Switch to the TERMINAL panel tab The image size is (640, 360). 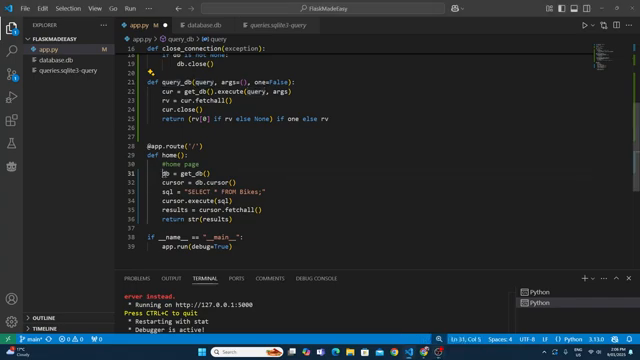click(x=205, y=278)
